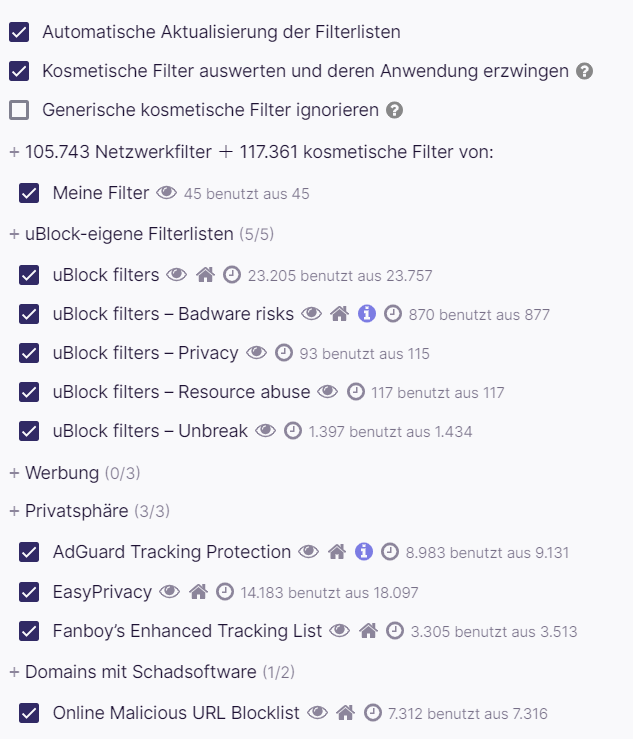
Task: Uncheck uBlock filters – Unbreak list
Action: coord(29,431)
